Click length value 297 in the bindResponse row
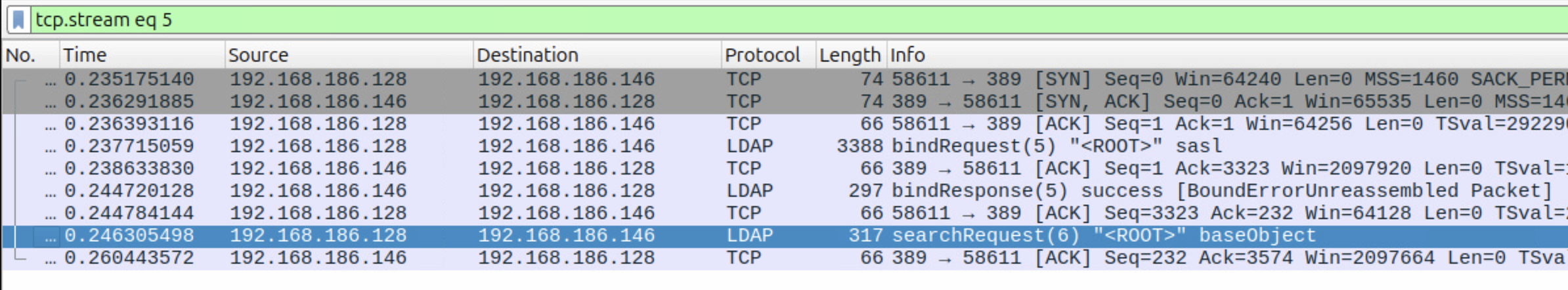 tap(865, 191)
